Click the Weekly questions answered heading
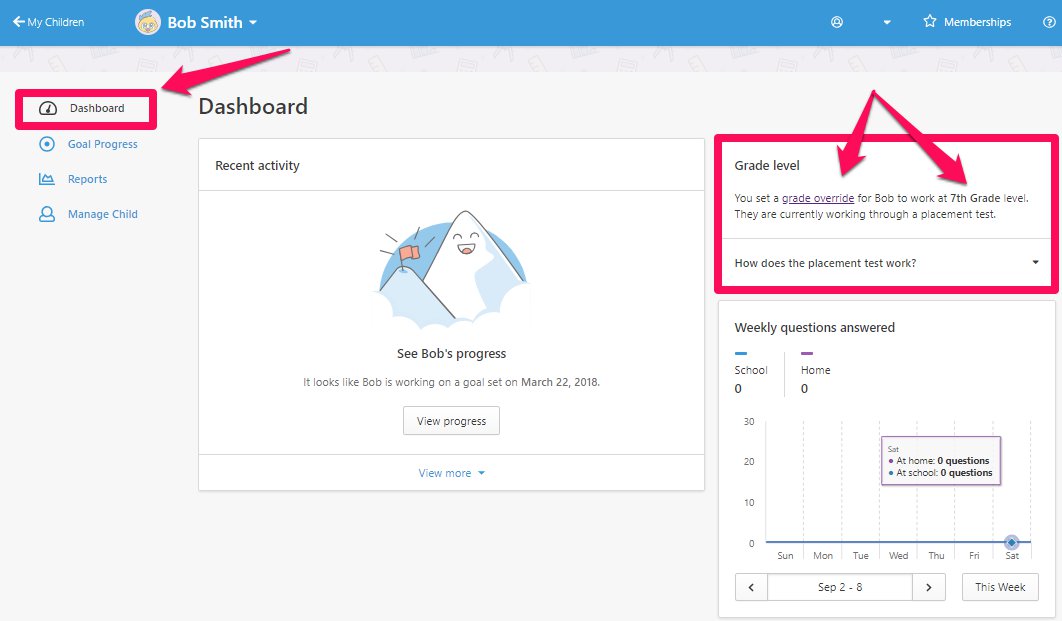Screen dimensions: 1062x621 [814, 328]
